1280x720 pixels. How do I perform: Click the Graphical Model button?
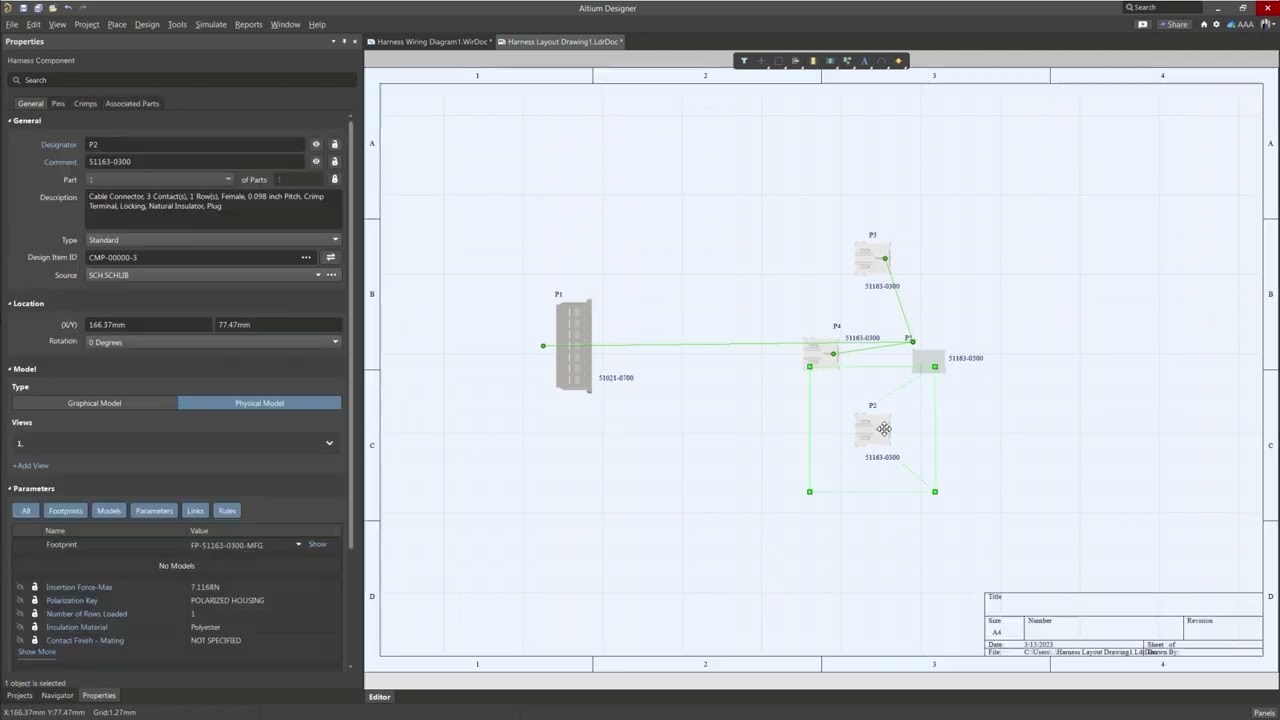click(x=95, y=403)
